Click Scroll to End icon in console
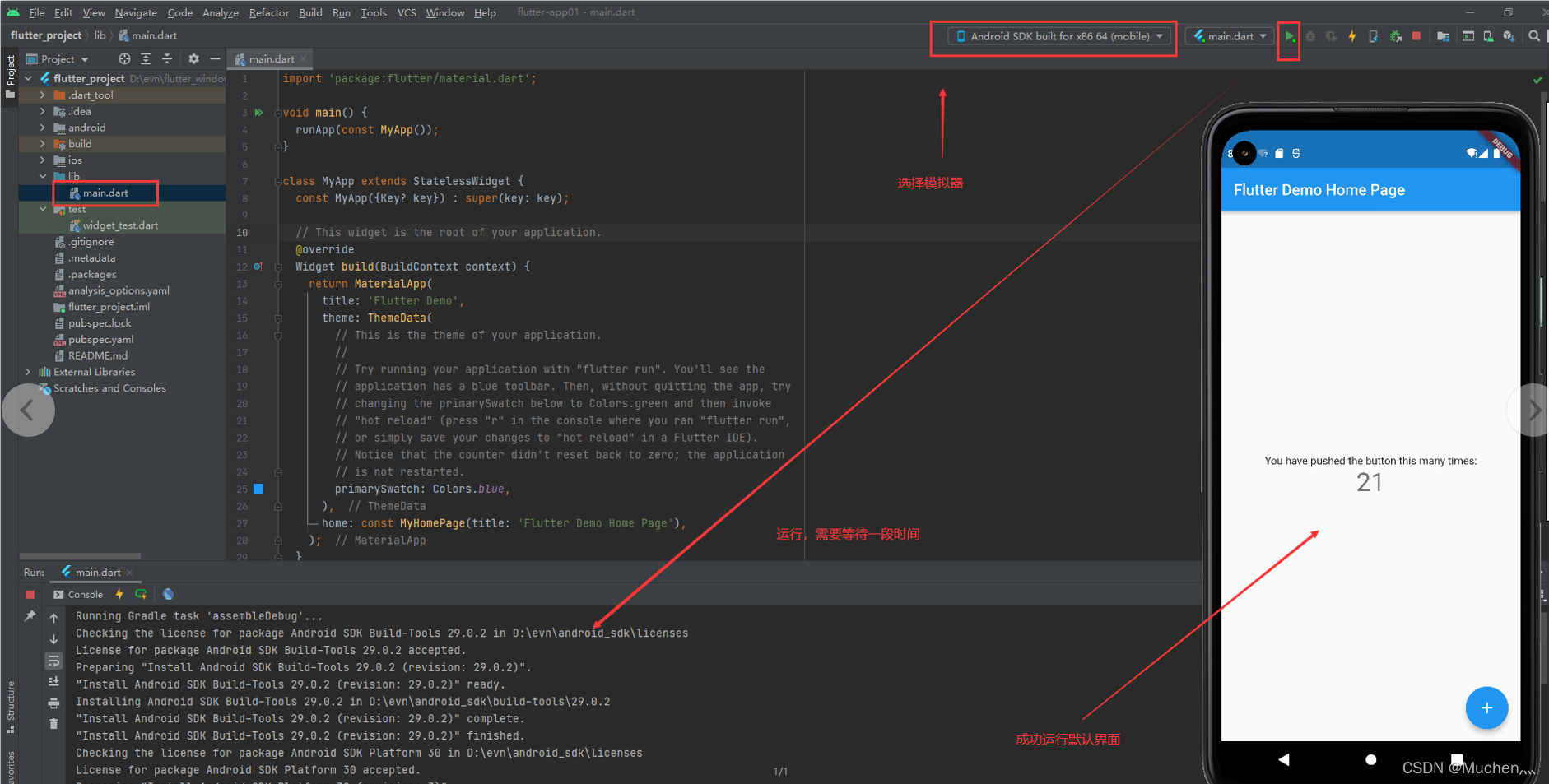The height and width of the screenshot is (784, 1549). tap(53, 681)
